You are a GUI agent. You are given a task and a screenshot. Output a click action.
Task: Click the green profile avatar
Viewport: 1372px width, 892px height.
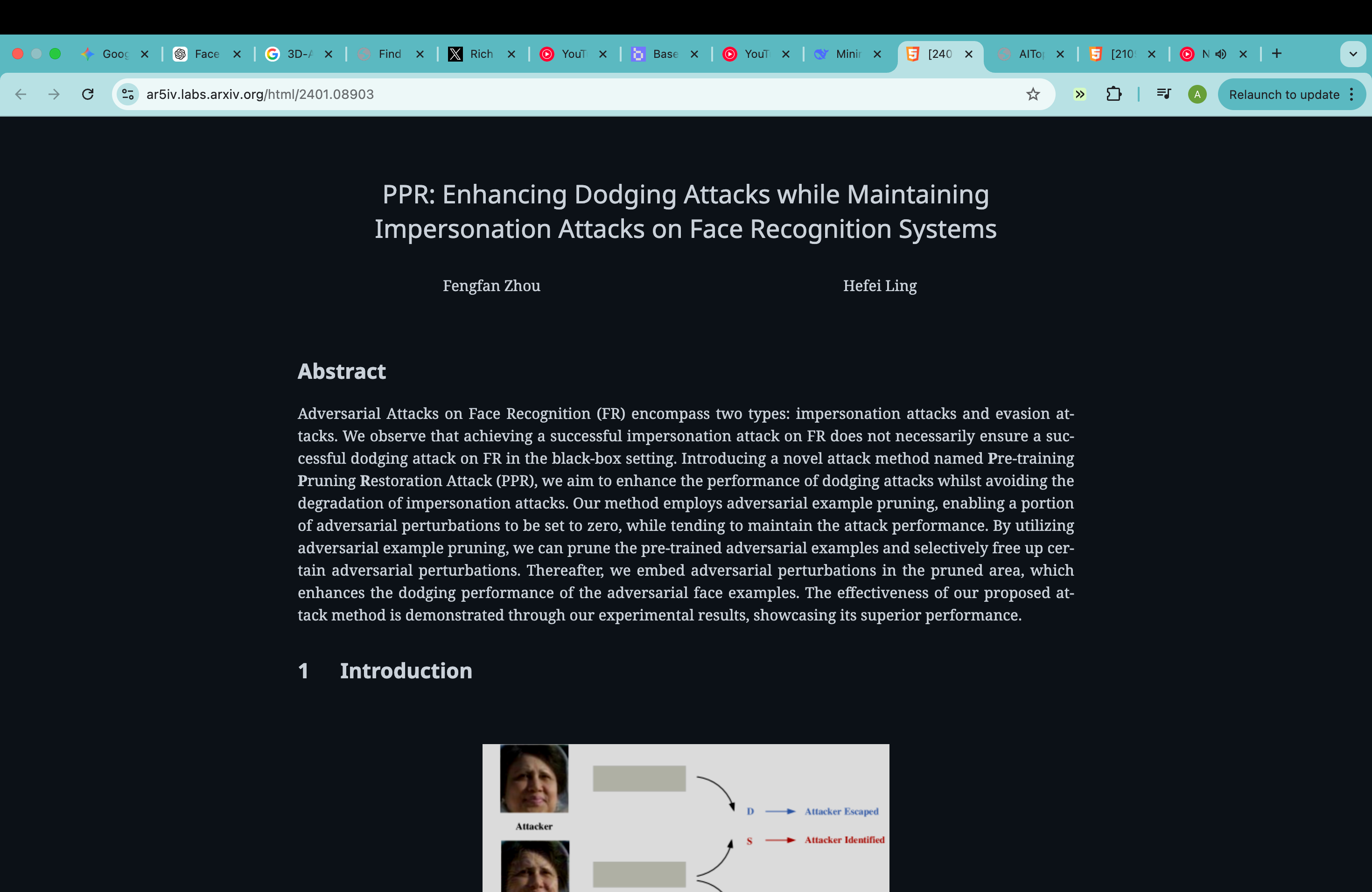click(1197, 95)
